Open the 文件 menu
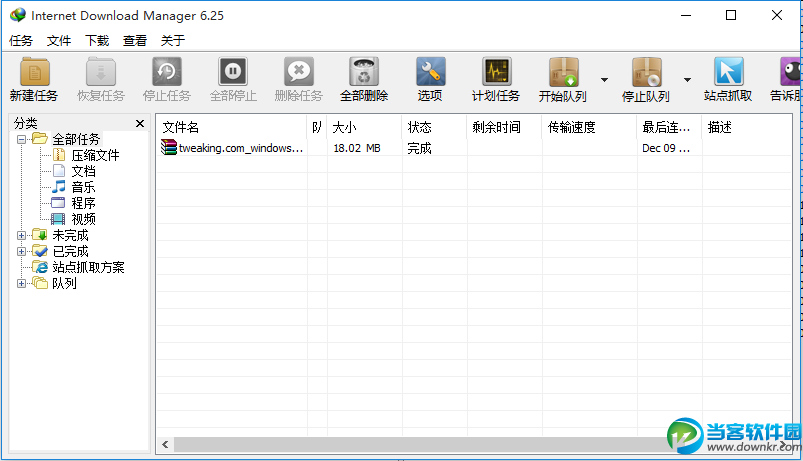Viewport: 803px width, 461px height. tap(59, 40)
